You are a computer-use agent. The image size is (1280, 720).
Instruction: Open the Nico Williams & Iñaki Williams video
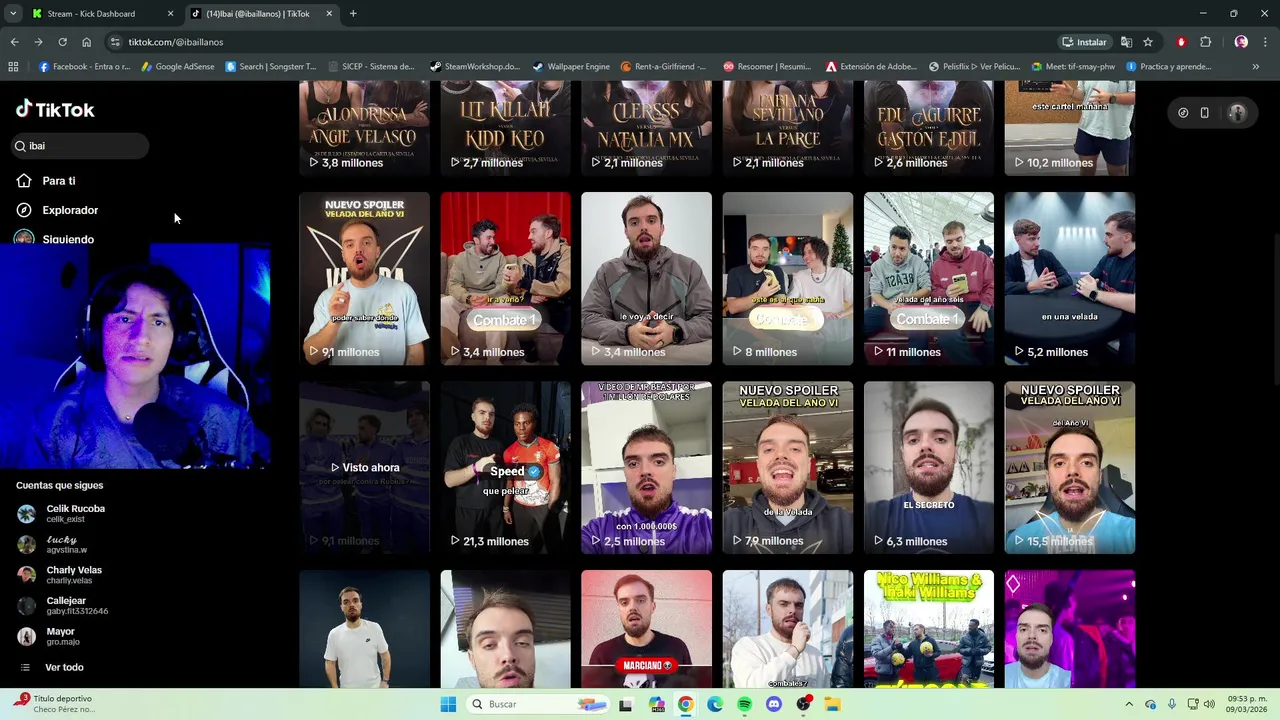pyautogui.click(x=929, y=629)
